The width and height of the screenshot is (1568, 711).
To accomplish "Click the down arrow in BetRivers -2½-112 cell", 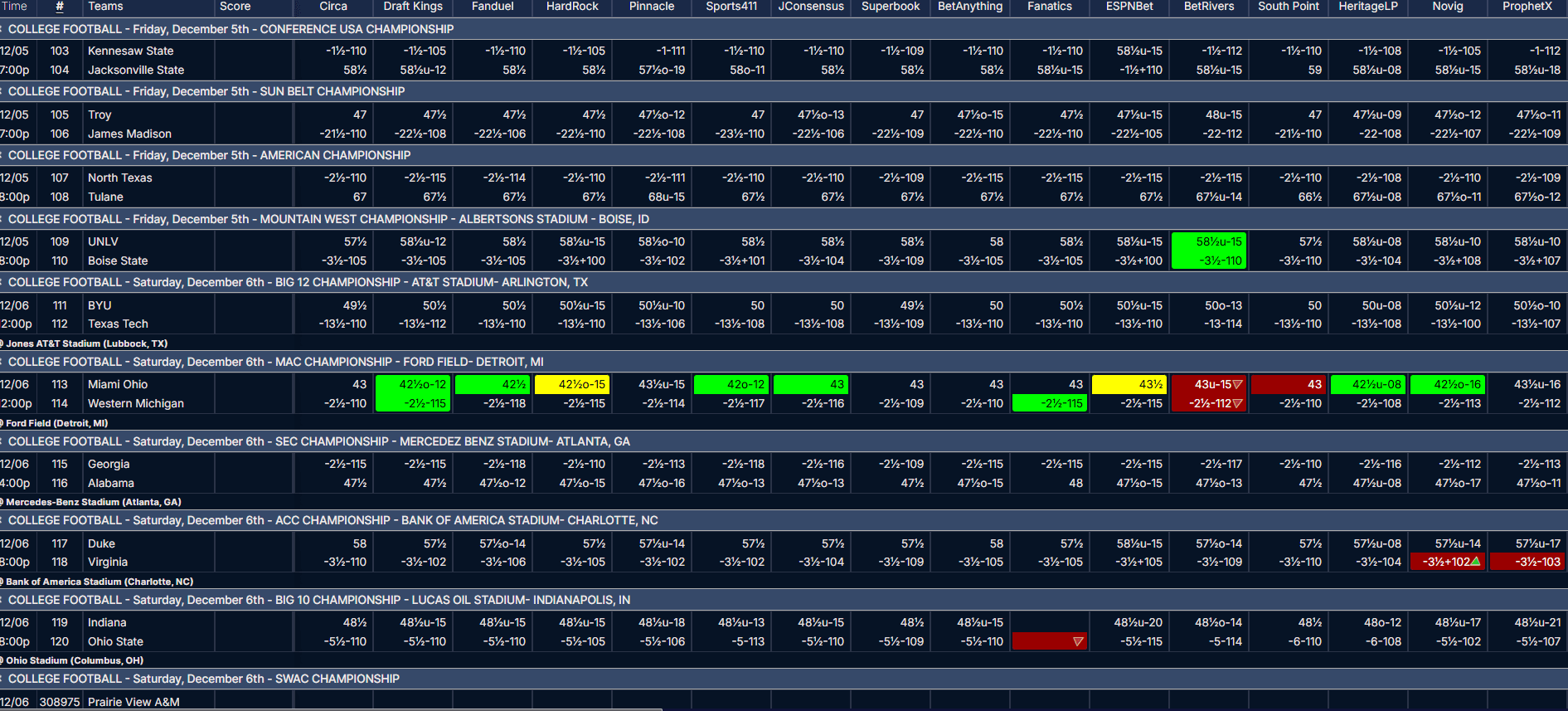I will 1237,403.
